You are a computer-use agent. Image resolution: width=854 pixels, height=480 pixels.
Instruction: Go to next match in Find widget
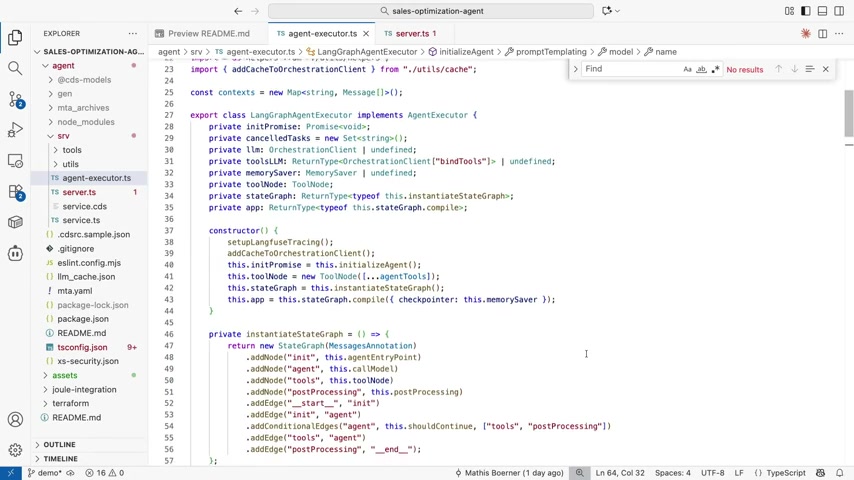click(795, 69)
